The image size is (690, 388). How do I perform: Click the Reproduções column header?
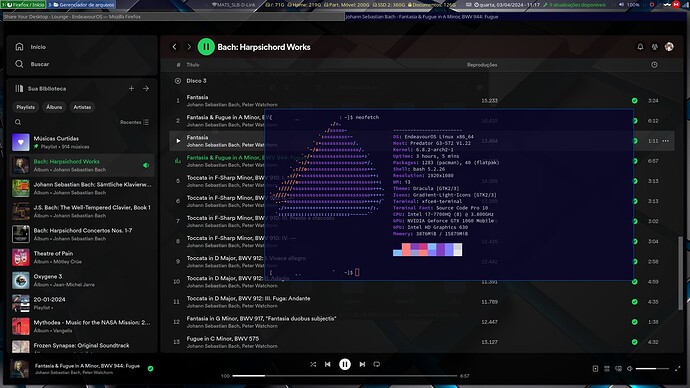(482, 65)
